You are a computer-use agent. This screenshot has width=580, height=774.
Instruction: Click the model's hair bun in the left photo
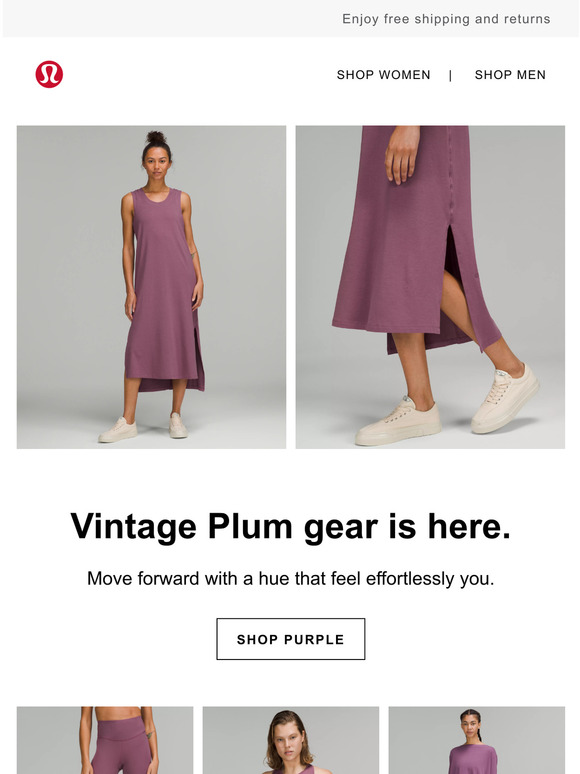pos(156,138)
